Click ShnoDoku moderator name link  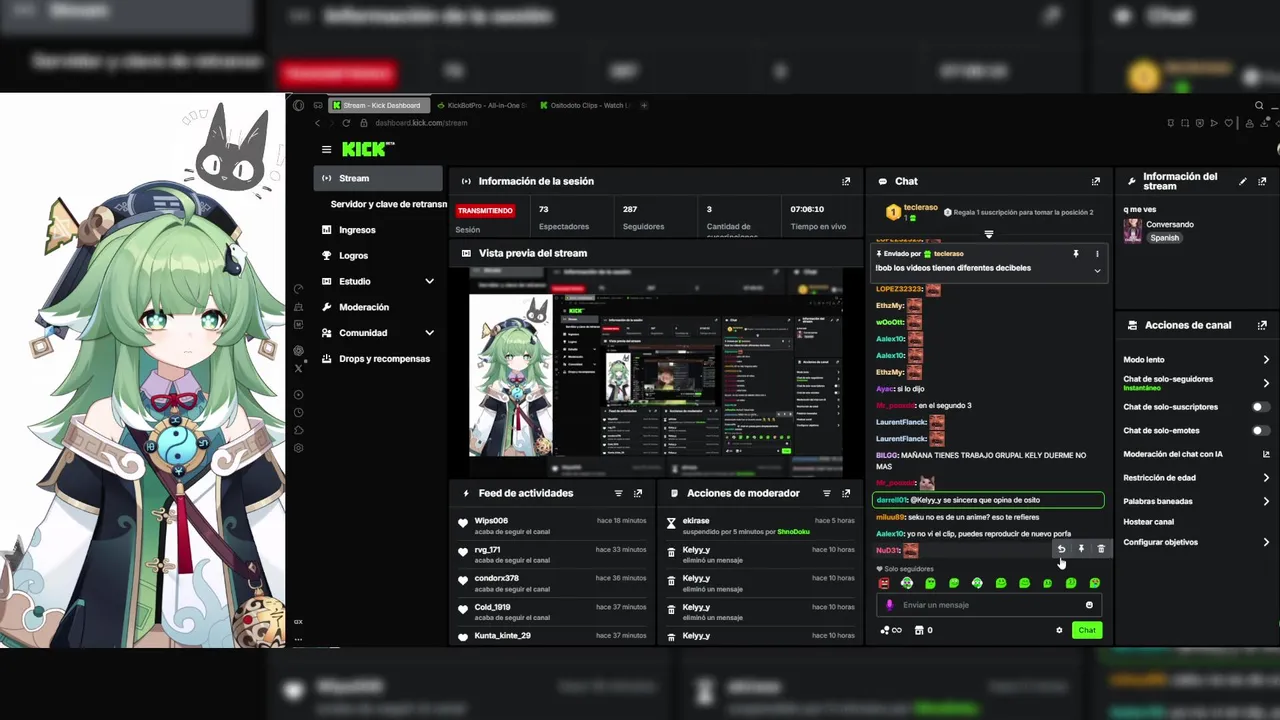click(793, 532)
